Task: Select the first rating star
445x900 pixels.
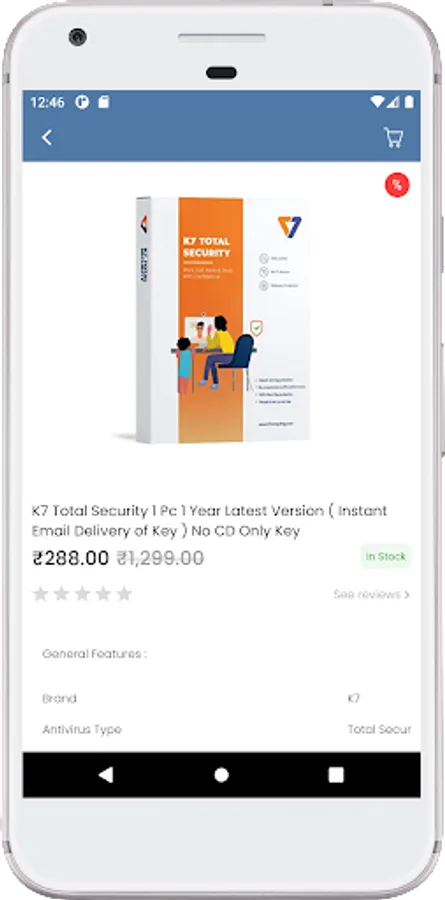Action: tap(40, 593)
